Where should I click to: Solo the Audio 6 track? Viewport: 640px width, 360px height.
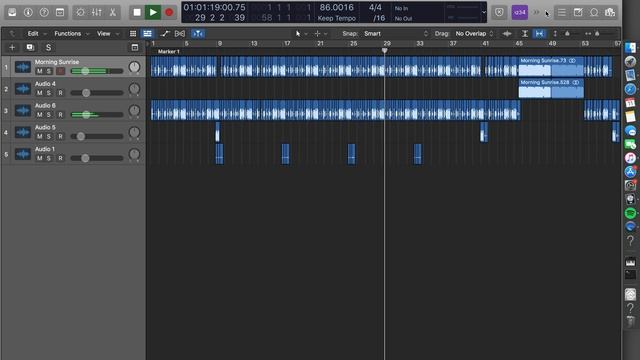coord(49,115)
